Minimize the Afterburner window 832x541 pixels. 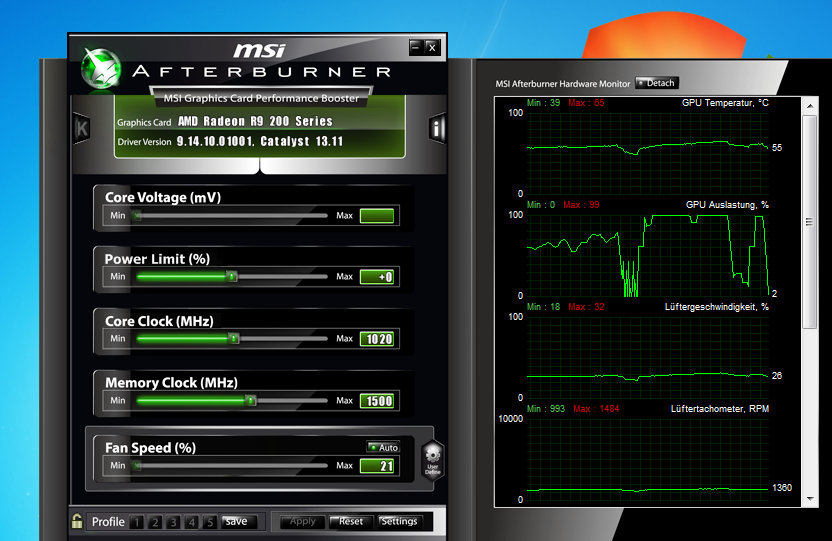415,47
